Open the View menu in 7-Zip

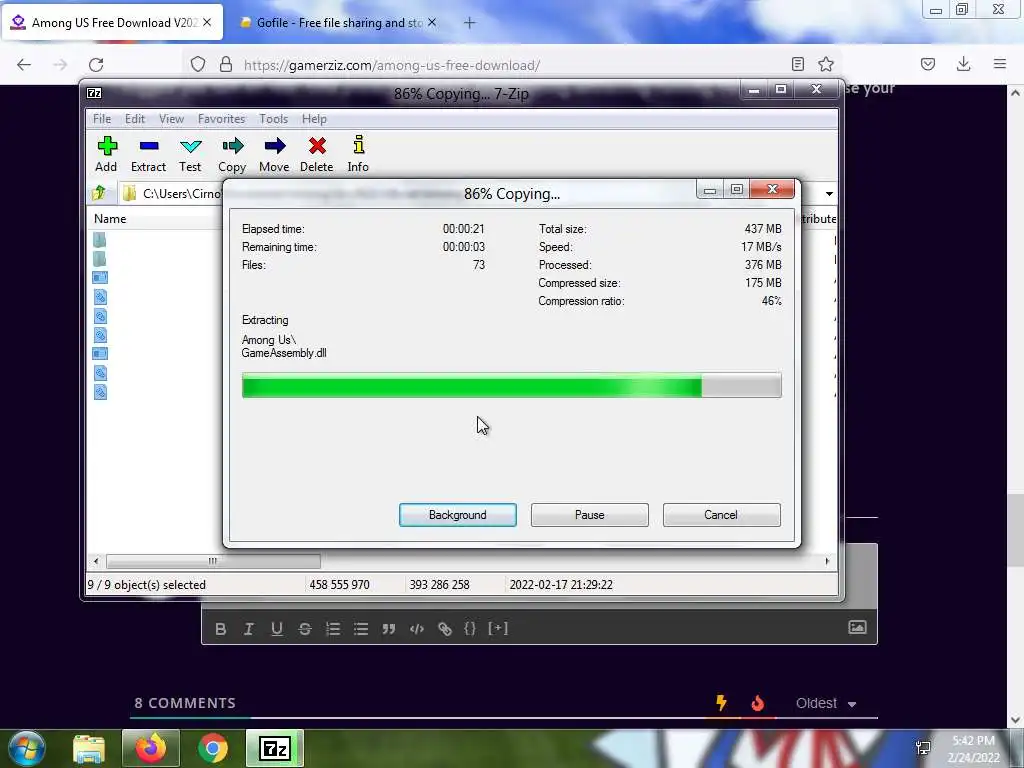click(x=171, y=119)
